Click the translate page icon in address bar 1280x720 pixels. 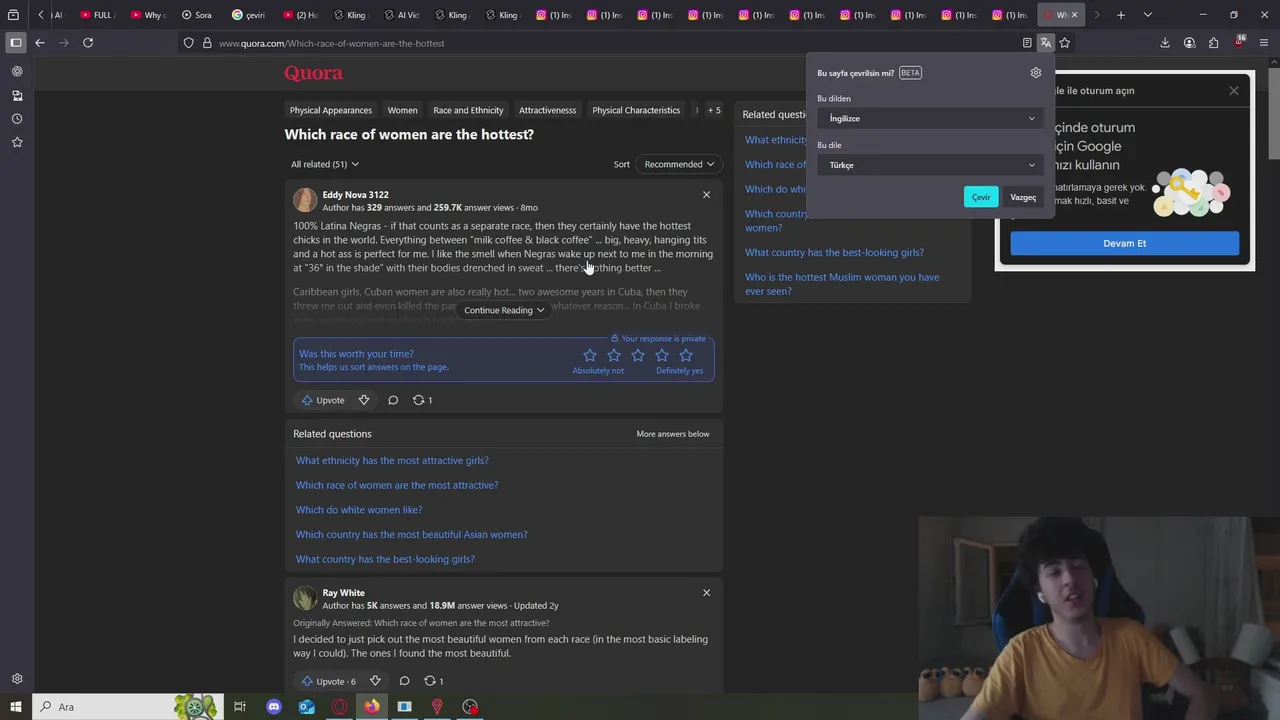(x=1046, y=43)
